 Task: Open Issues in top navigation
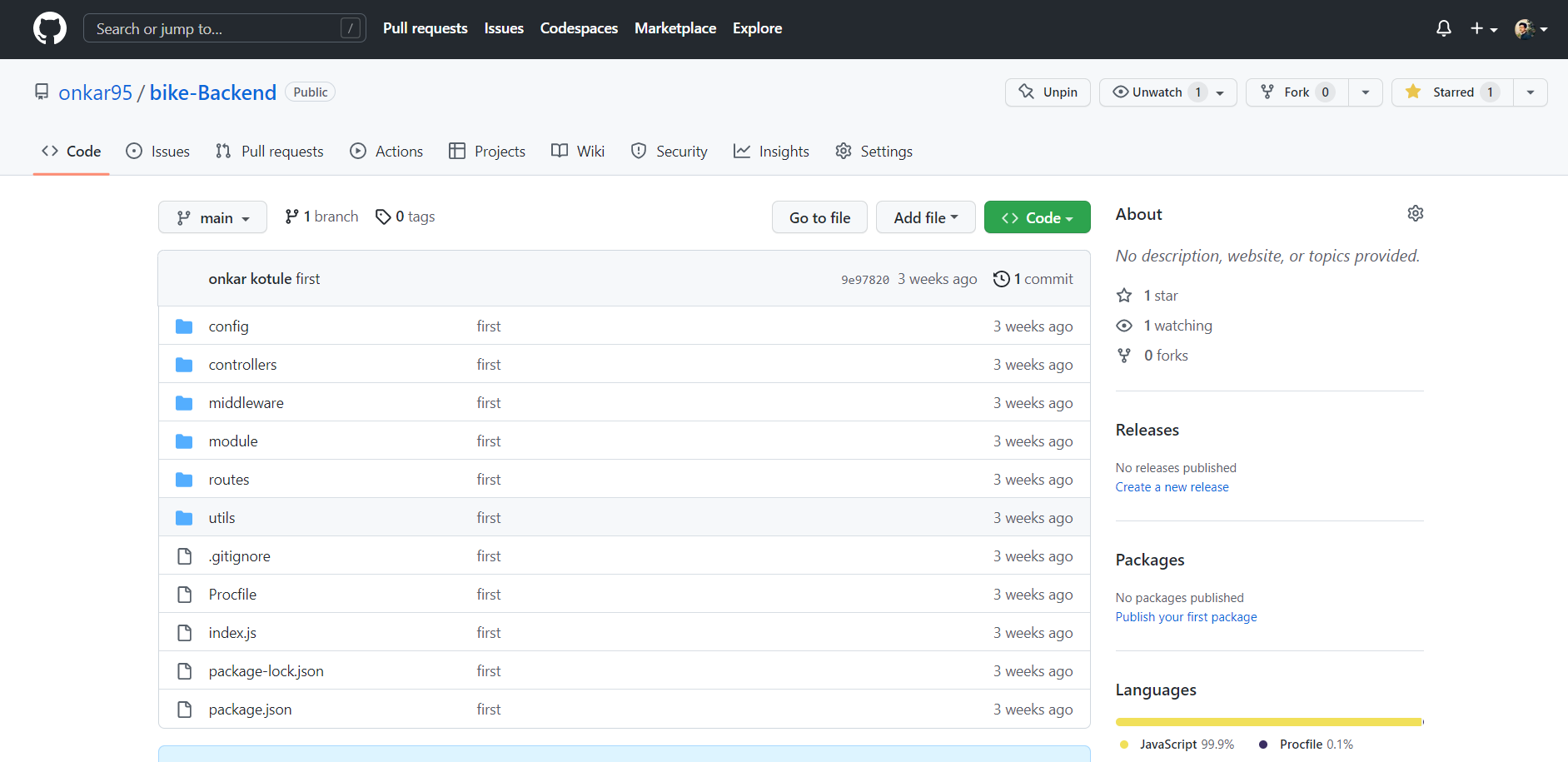[x=504, y=28]
